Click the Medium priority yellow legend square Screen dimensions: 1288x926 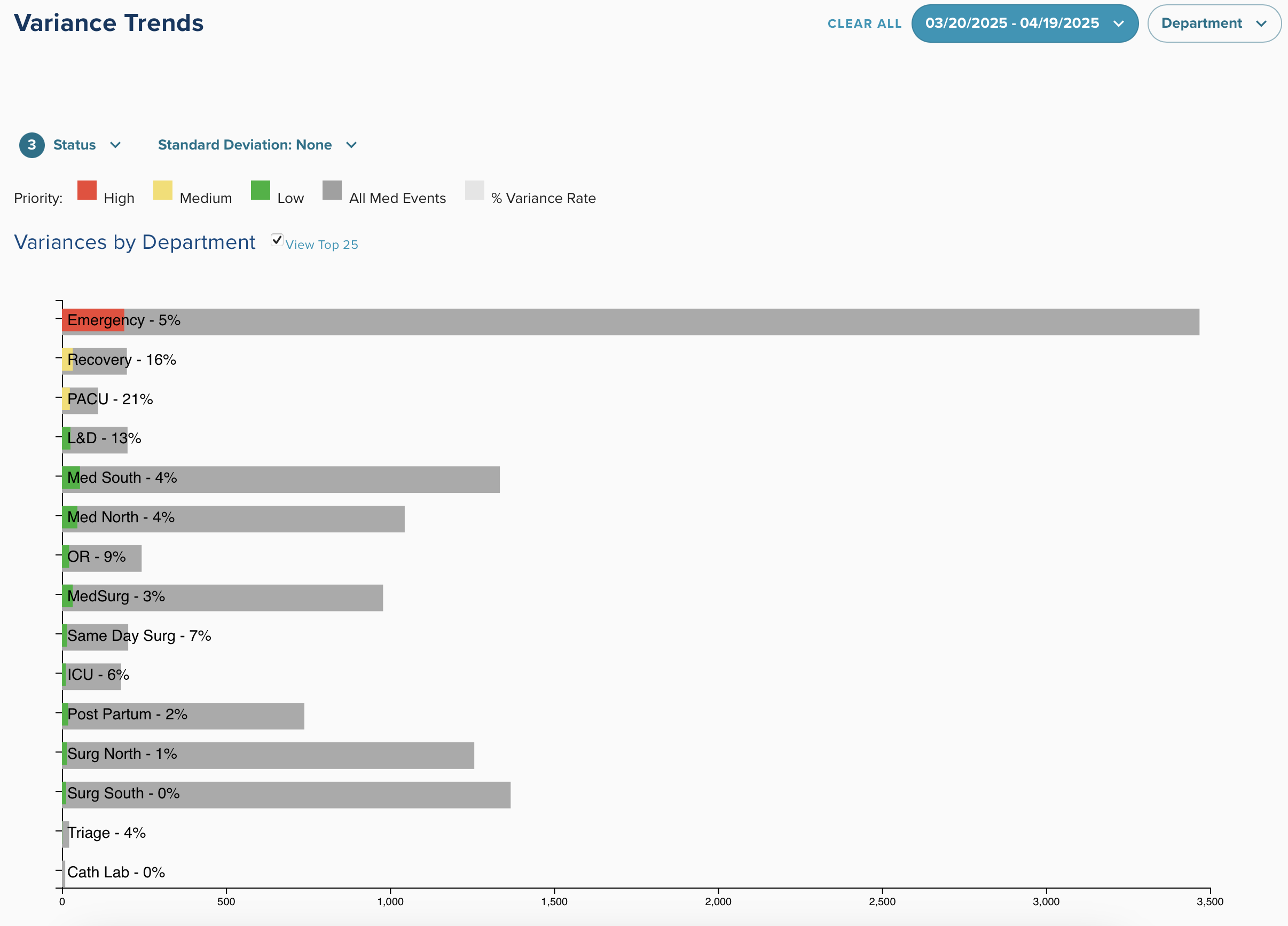[162, 190]
